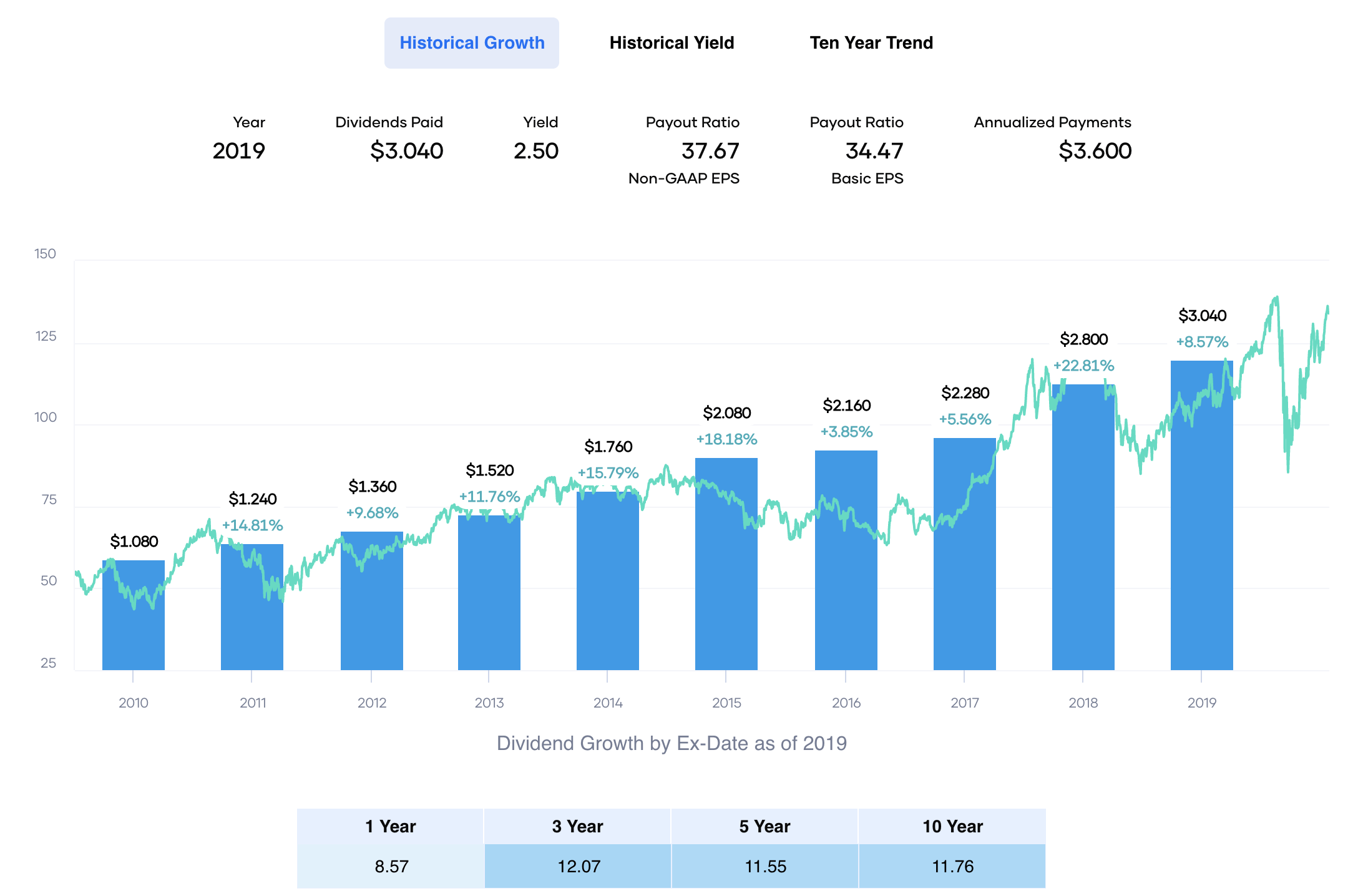Click the 8.57 one-year growth cell

point(391,867)
